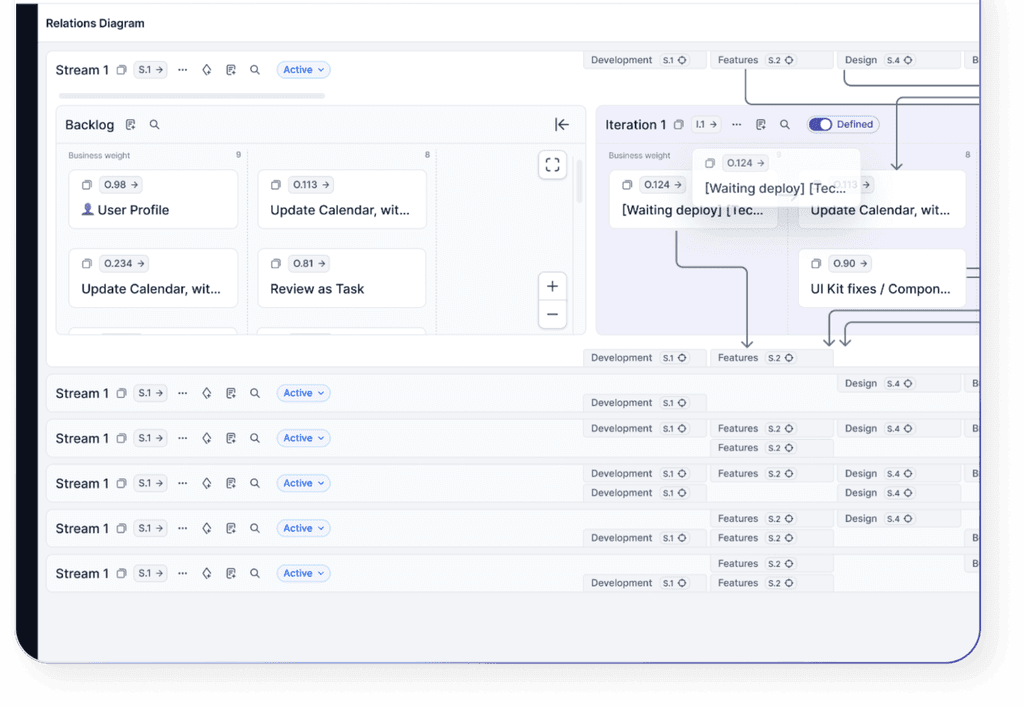Toggle the copy icon on UI Kit fixes card

pyautogui.click(x=815, y=263)
